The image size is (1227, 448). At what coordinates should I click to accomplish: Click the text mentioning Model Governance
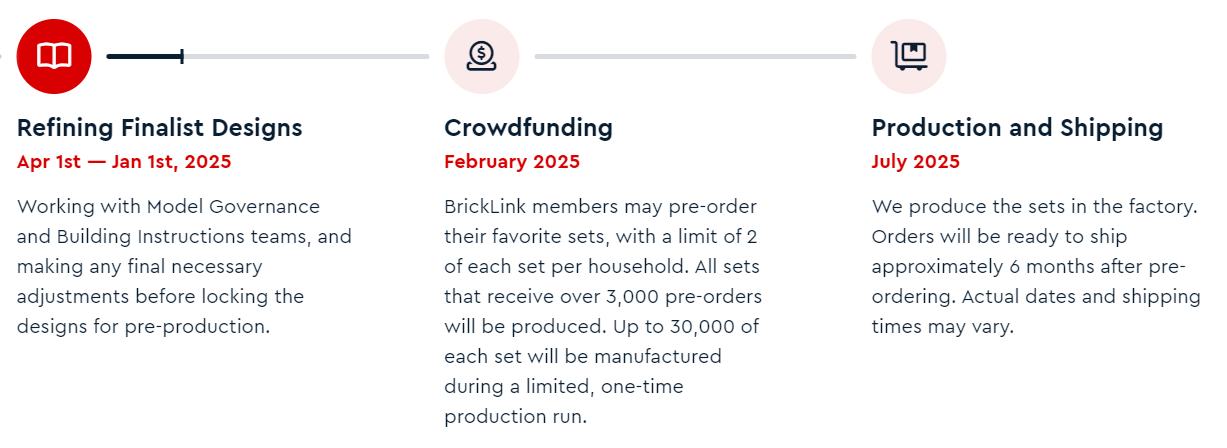coord(168,207)
